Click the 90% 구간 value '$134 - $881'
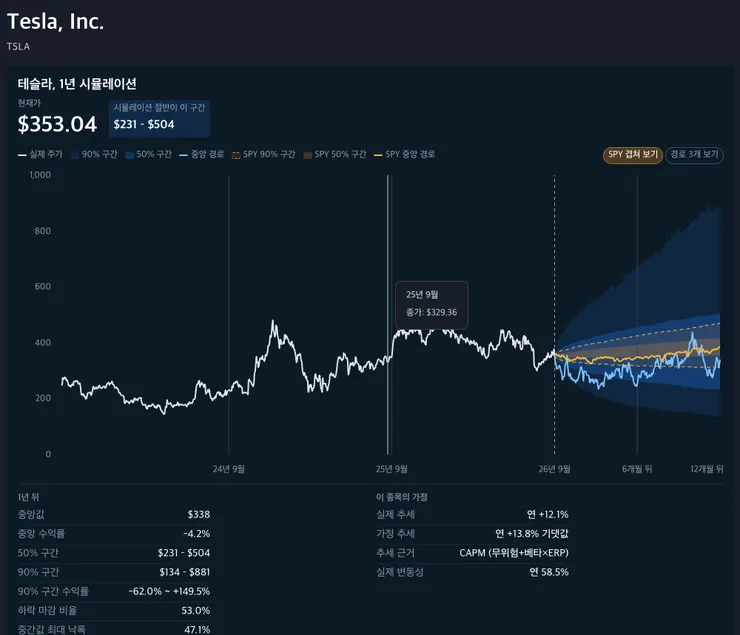Viewport: 740px width, 635px height. (x=185, y=572)
